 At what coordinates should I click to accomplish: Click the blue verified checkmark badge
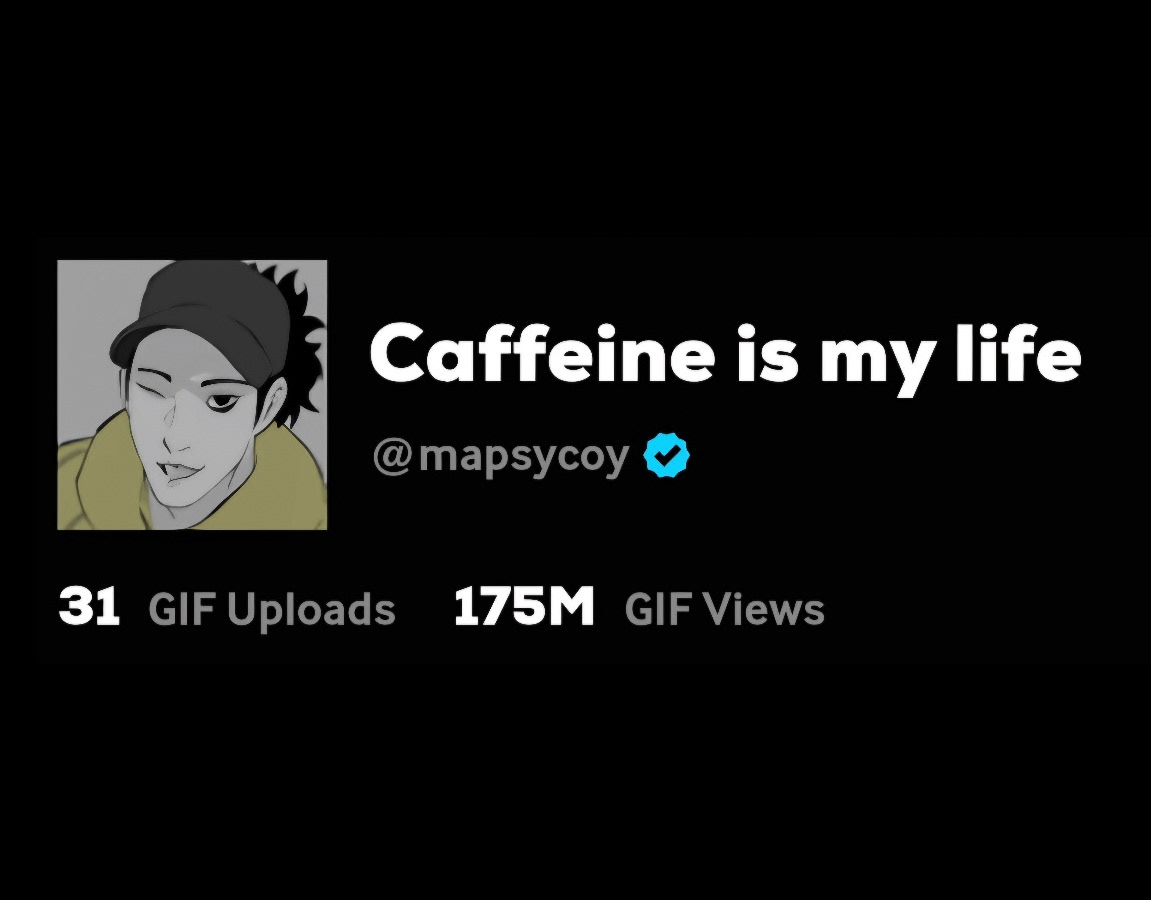[x=666, y=455]
